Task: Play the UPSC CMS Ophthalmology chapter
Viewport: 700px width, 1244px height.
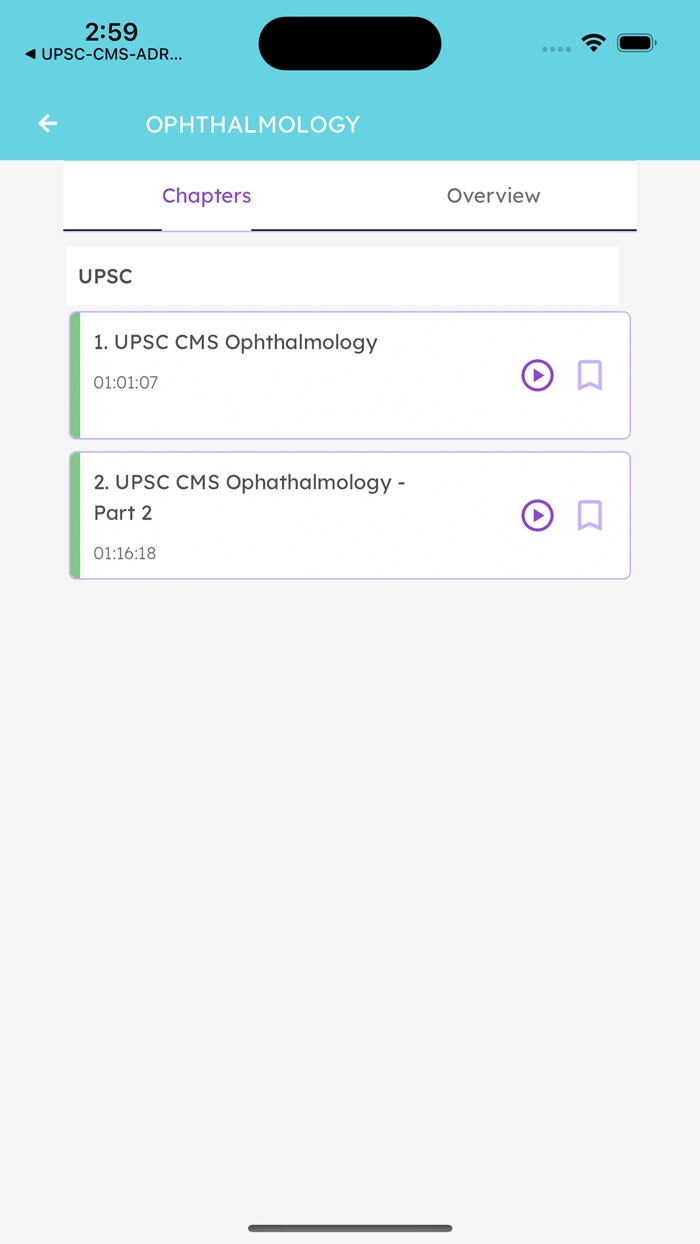Action: [x=537, y=376]
